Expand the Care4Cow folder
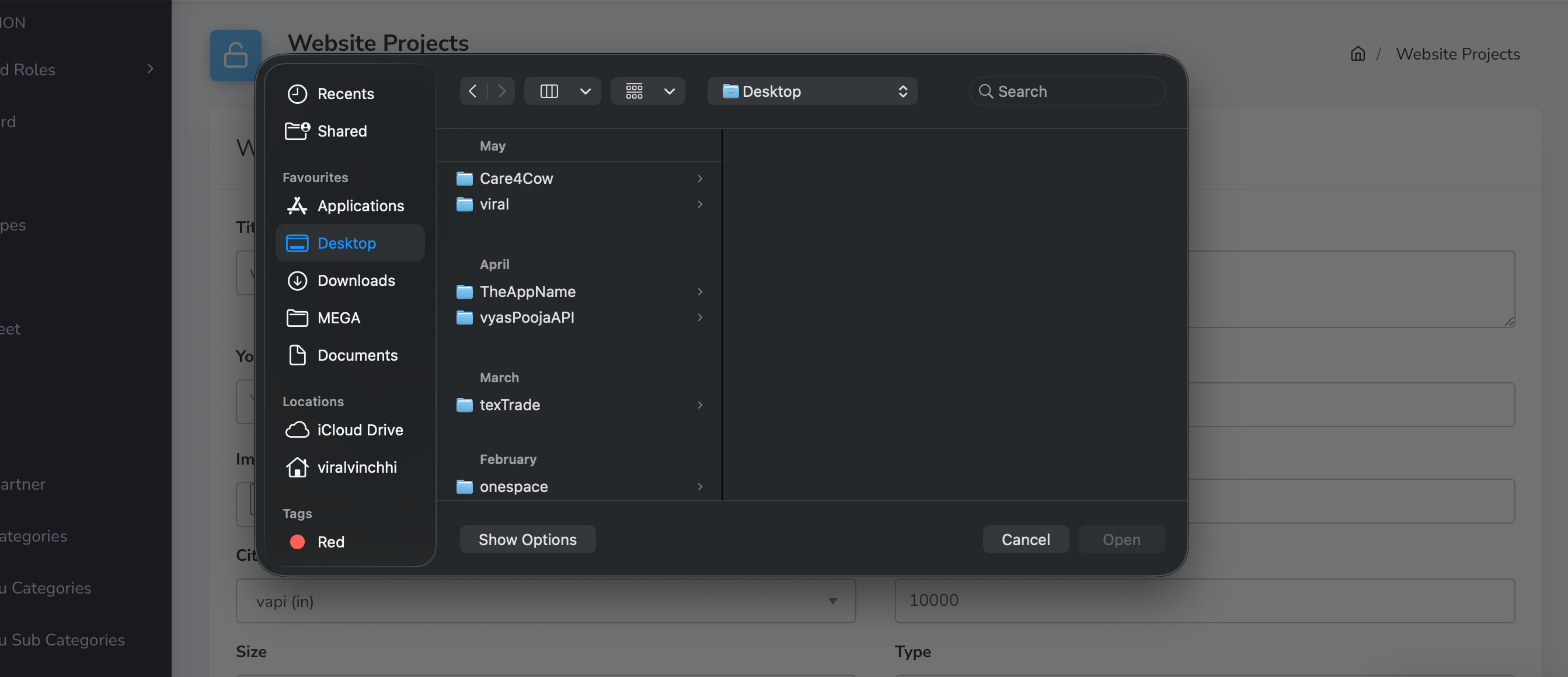Screen dimensions: 1568x677 point(699,179)
